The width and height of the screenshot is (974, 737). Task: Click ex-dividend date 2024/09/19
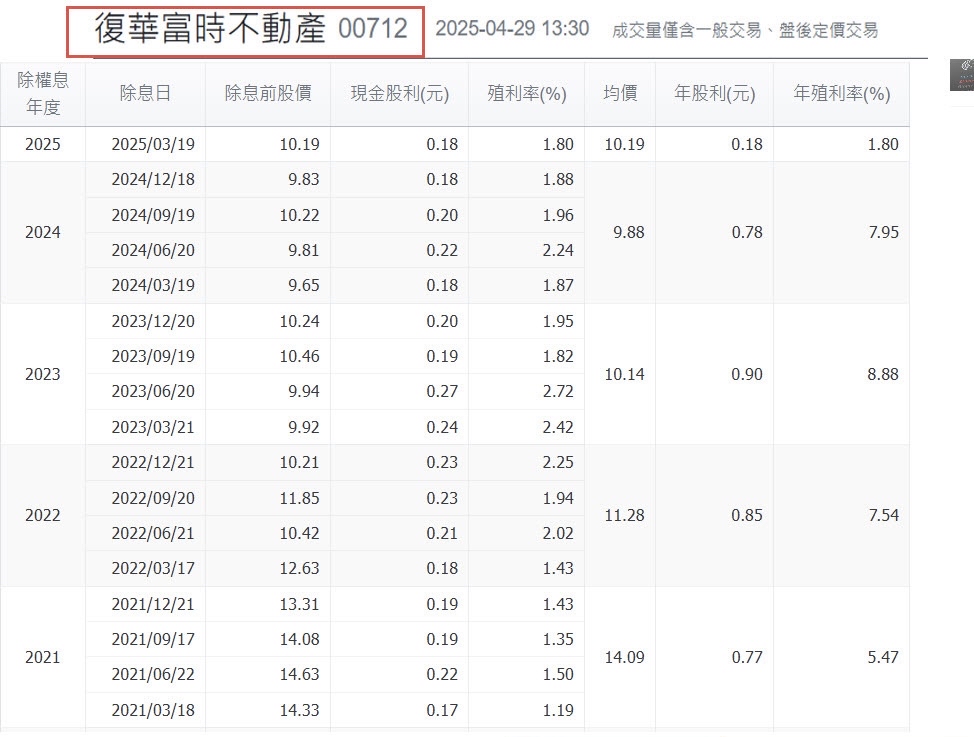click(153, 215)
